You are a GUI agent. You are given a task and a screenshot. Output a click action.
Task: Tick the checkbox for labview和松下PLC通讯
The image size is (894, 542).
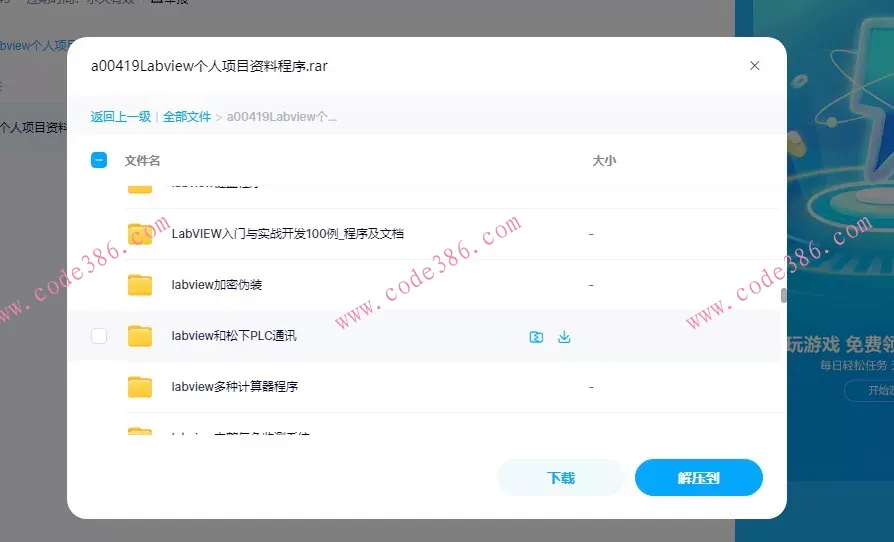[99, 336]
